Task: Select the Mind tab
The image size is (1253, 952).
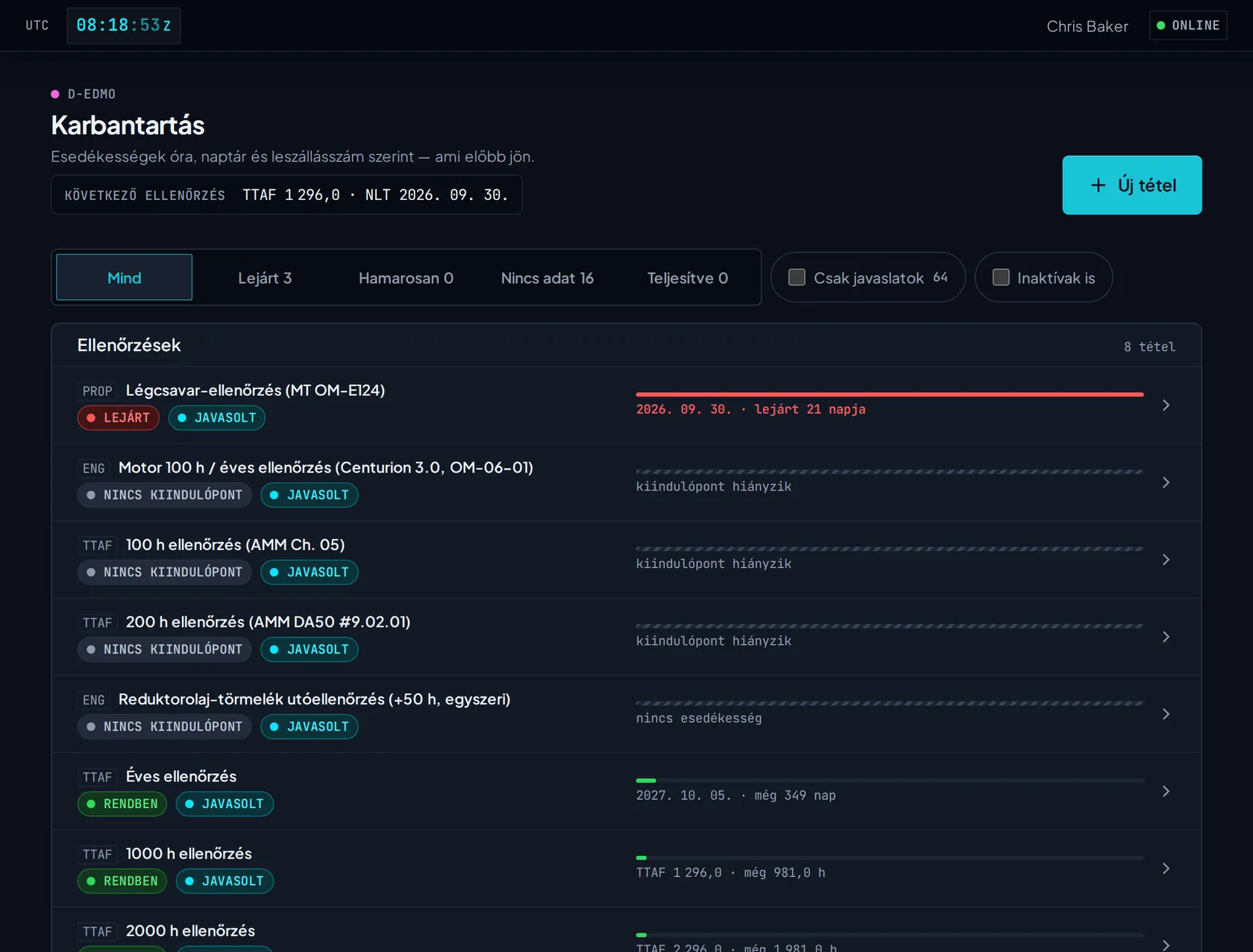Action: [124, 277]
